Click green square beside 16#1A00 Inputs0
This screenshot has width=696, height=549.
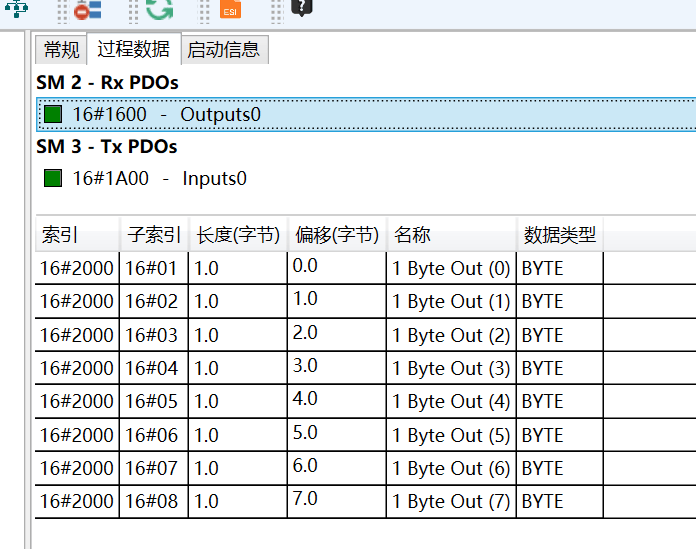coord(53,179)
